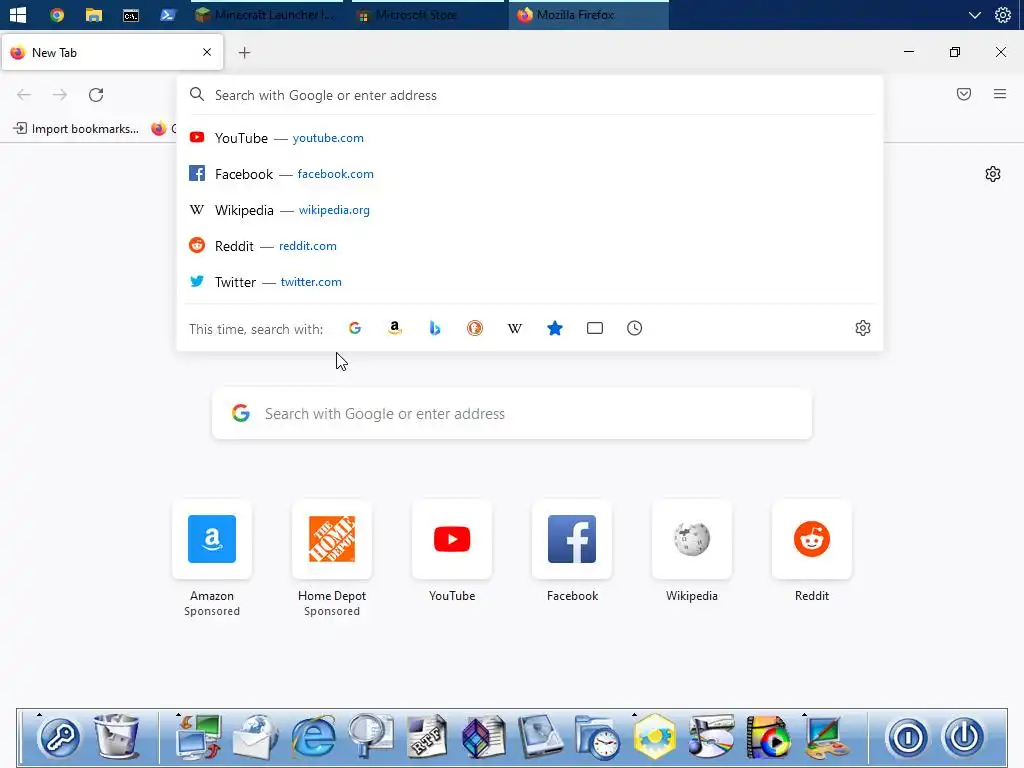
Task: Close the New Tab tab
Action: (207, 52)
